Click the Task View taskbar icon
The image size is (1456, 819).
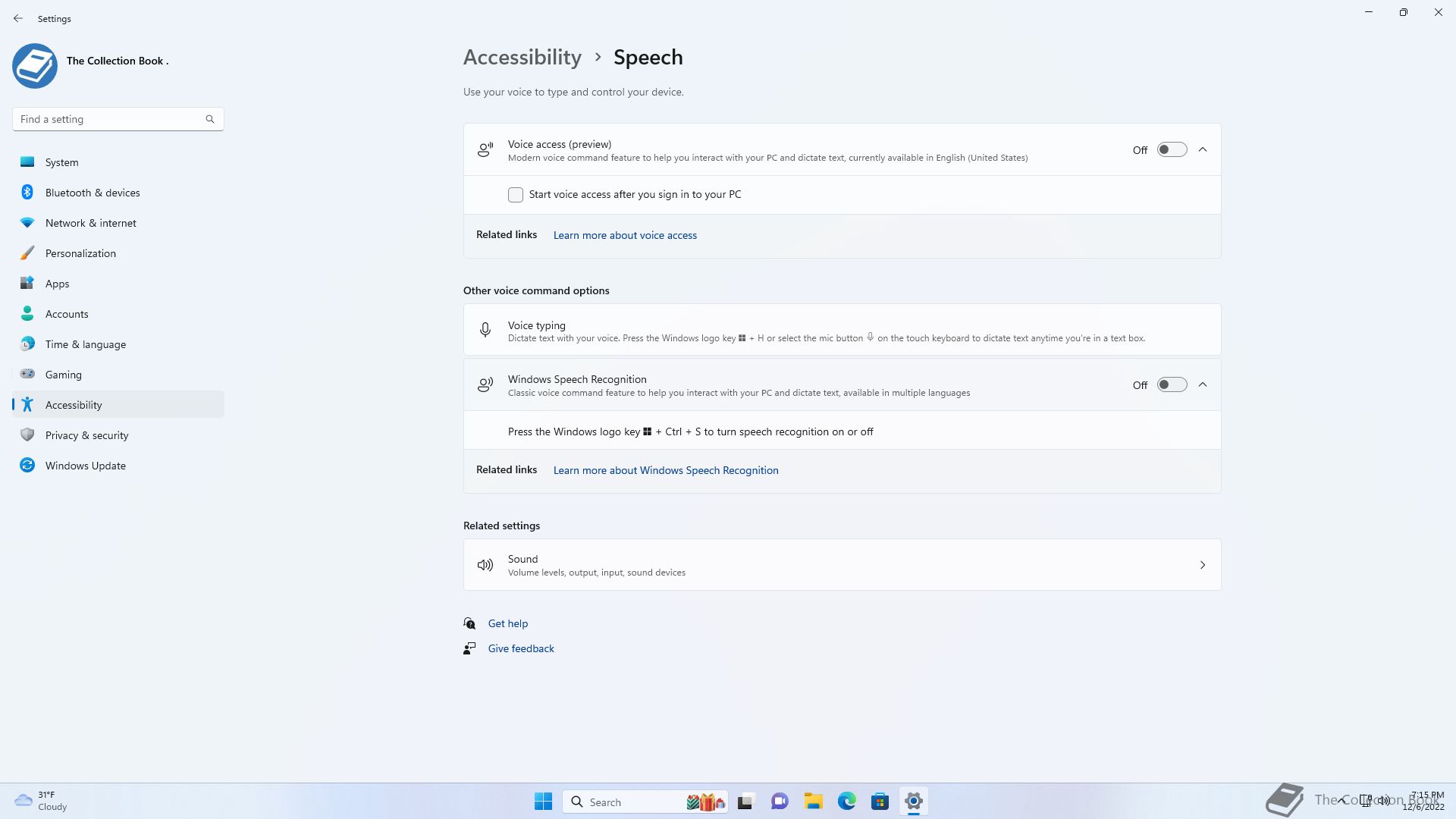745,802
